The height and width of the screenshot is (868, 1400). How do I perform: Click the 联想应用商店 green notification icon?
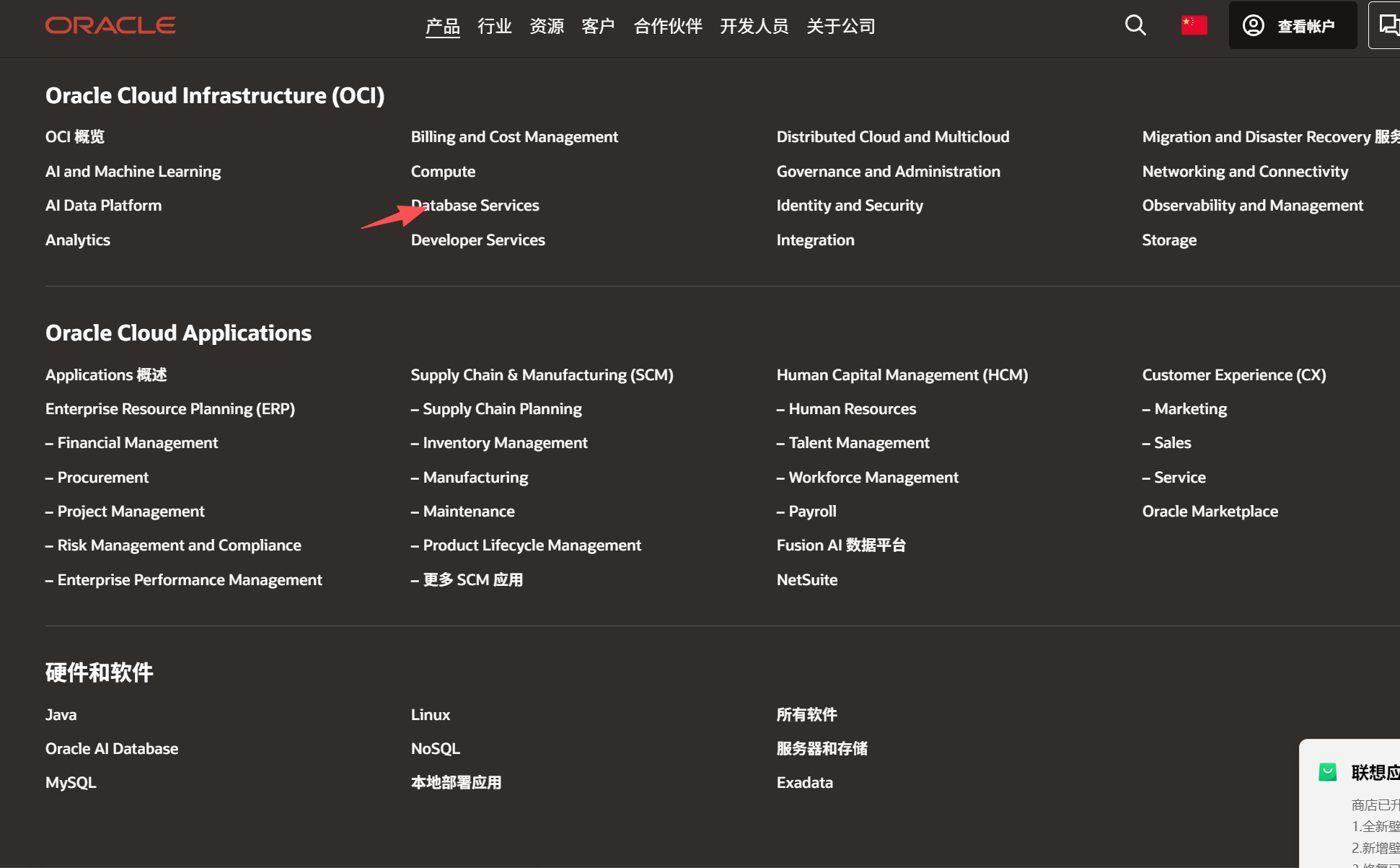[x=1329, y=771]
